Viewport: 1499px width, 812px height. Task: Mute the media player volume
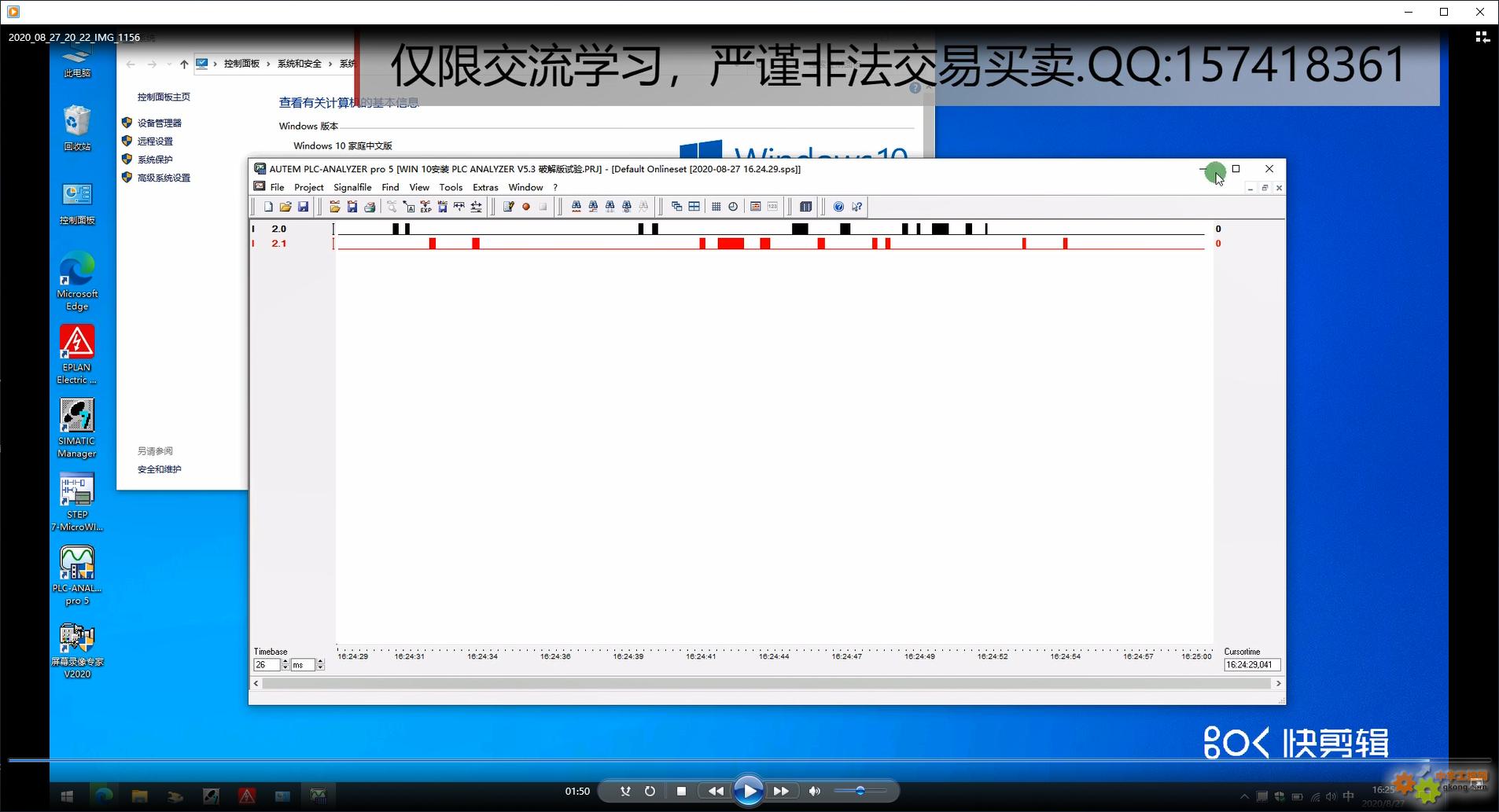815,791
